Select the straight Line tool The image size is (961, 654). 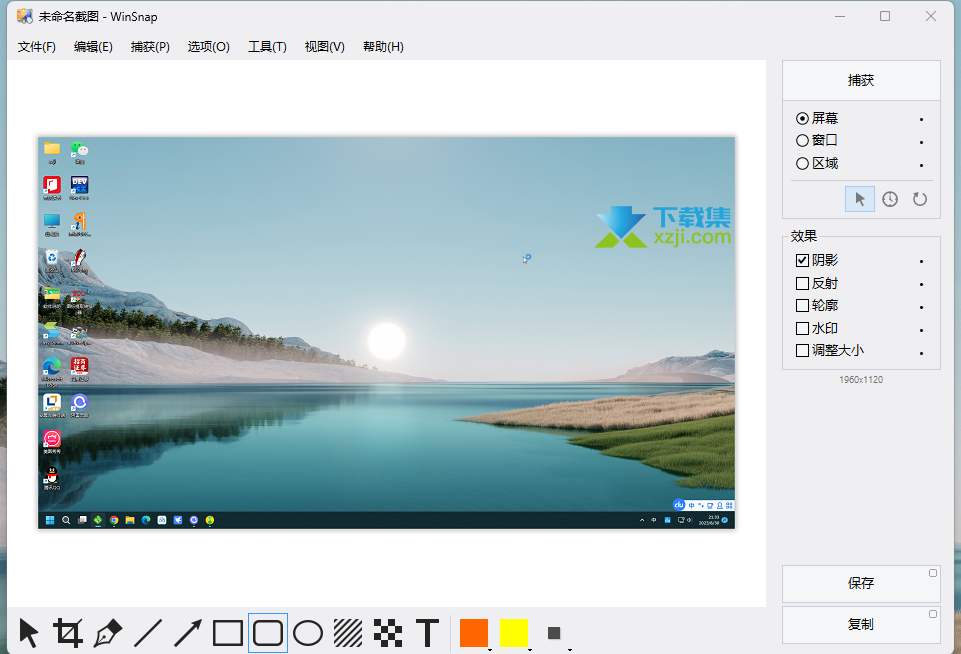pos(148,633)
